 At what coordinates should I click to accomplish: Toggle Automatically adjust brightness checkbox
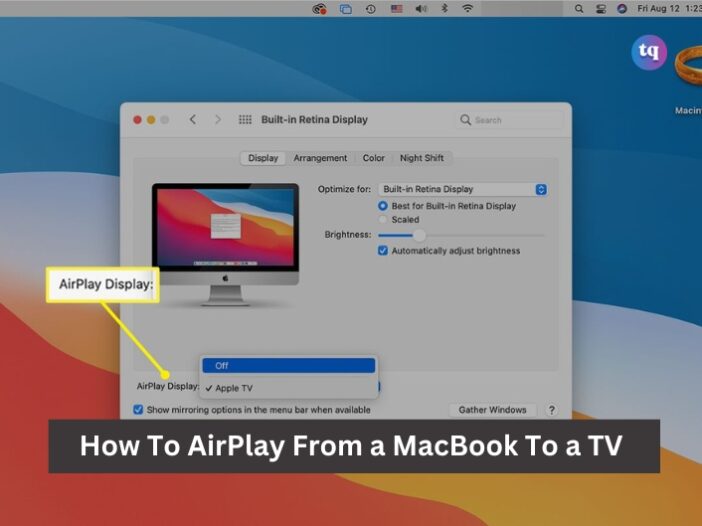(x=383, y=251)
